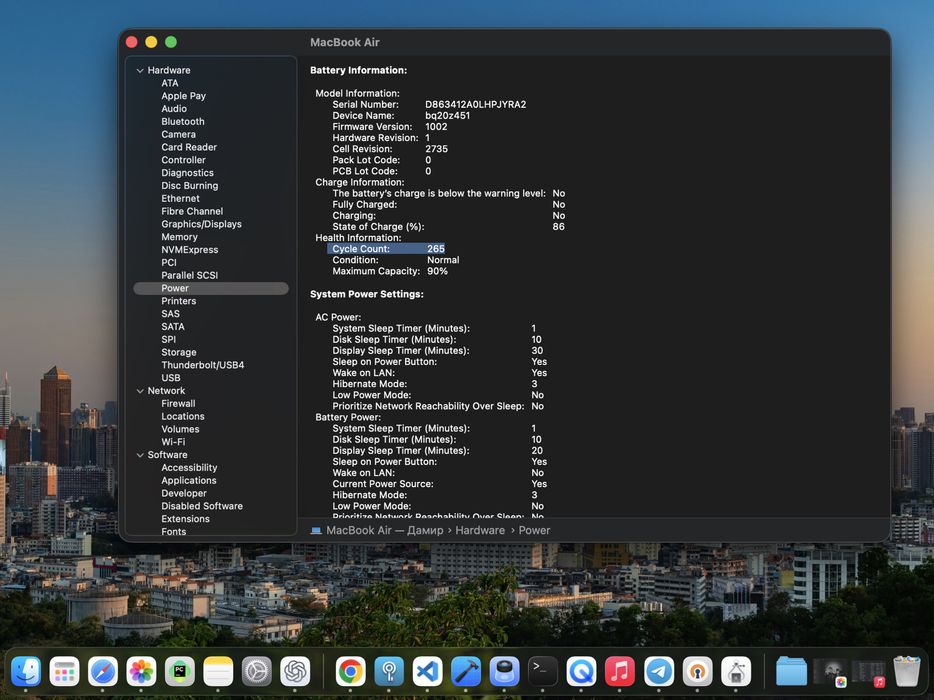934x700 pixels.
Task: Open Safari browser in dock
Action: (x=102, y=671)
